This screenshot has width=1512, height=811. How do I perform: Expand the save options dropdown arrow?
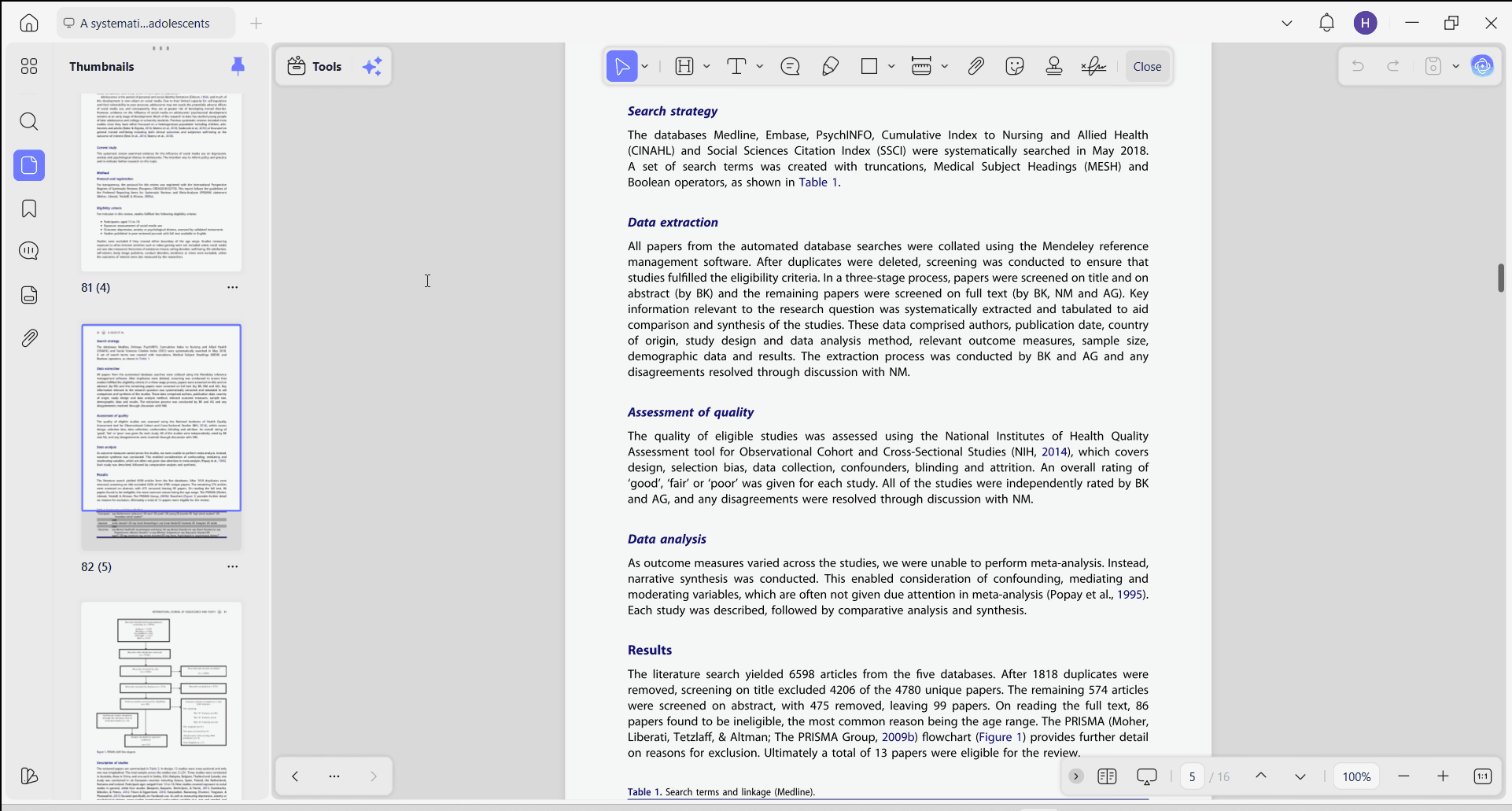point(1456,66)
